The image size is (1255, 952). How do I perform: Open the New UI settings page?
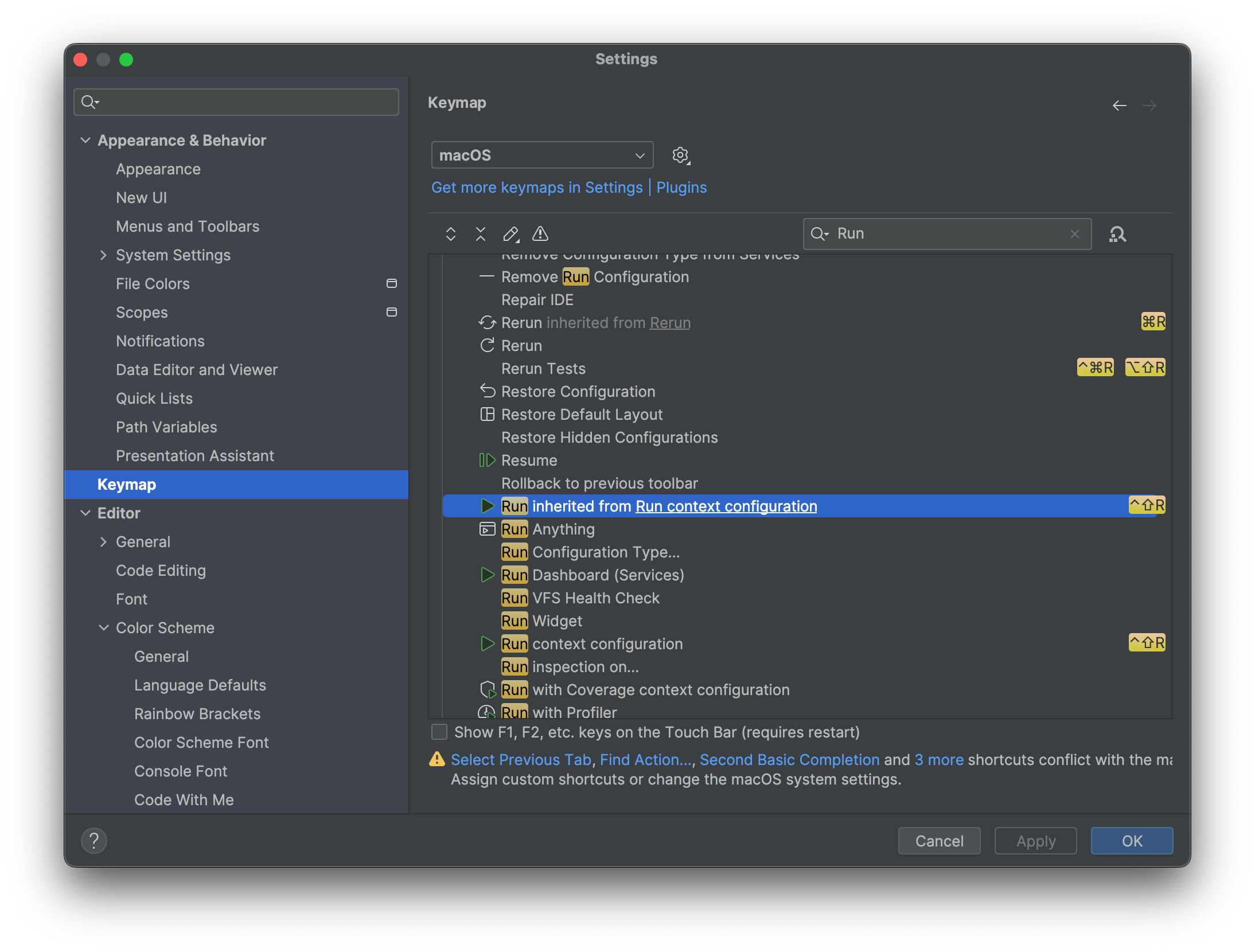[x=141, y=198]
